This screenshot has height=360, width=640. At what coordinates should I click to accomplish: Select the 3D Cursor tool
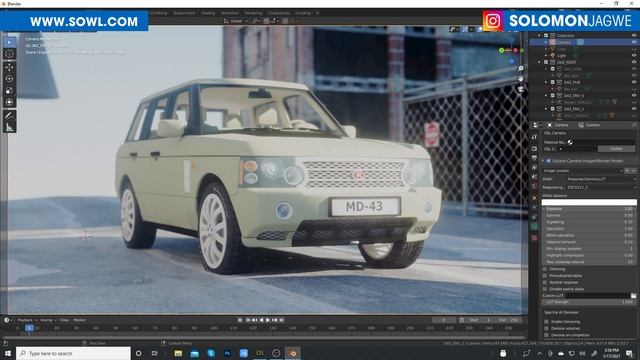[9, 54]
